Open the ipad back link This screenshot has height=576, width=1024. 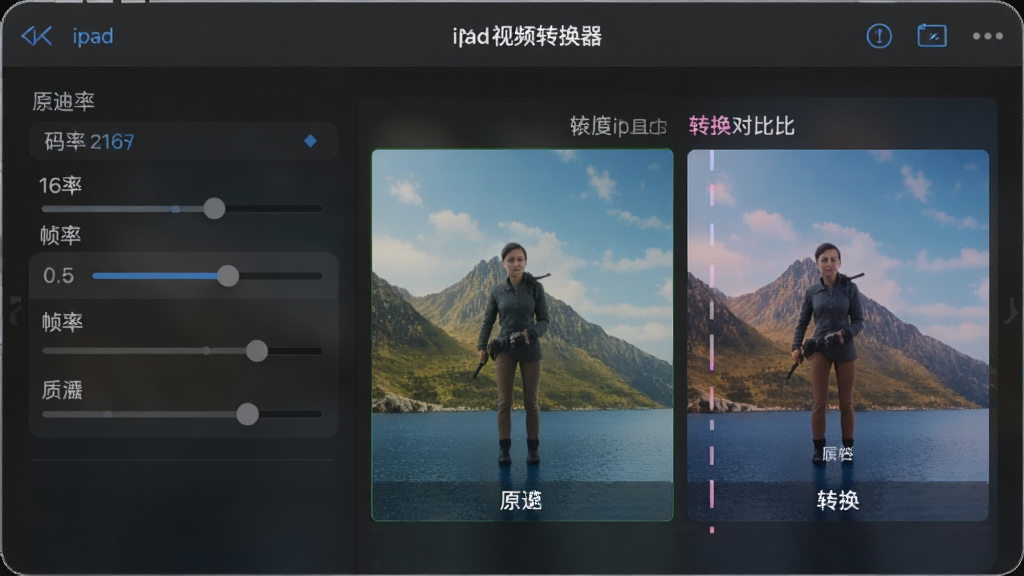[x=93, y=36]
